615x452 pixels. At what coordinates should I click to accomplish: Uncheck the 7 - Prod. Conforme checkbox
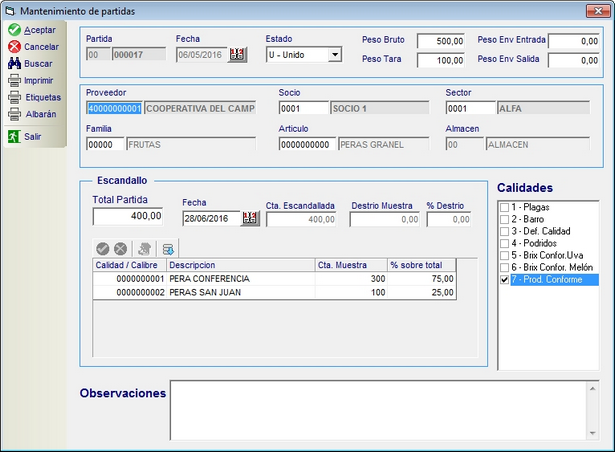504,280
